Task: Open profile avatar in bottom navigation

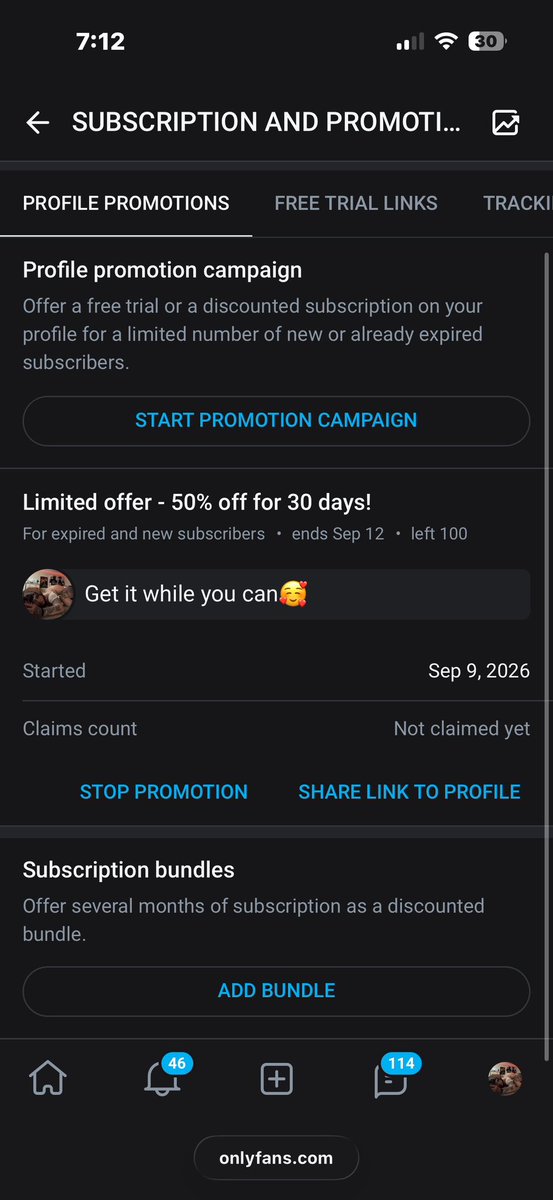Action: [504, 1079]
